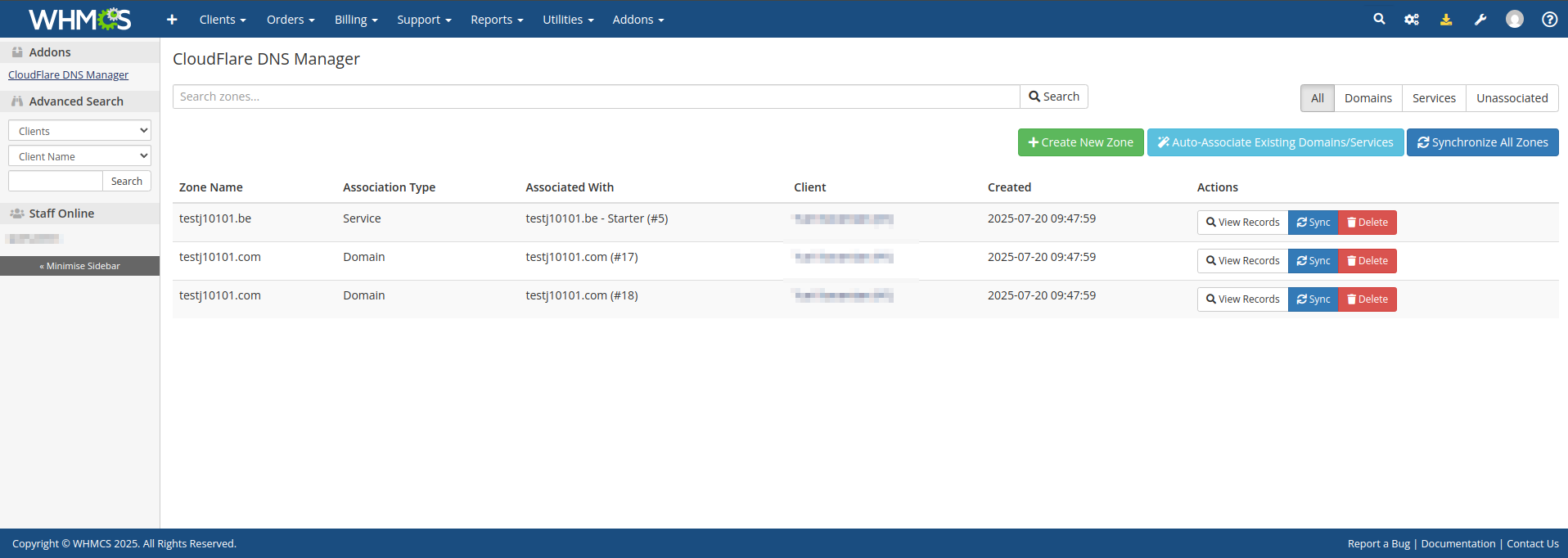Click the WHMCS logo

tap(79, 19)
